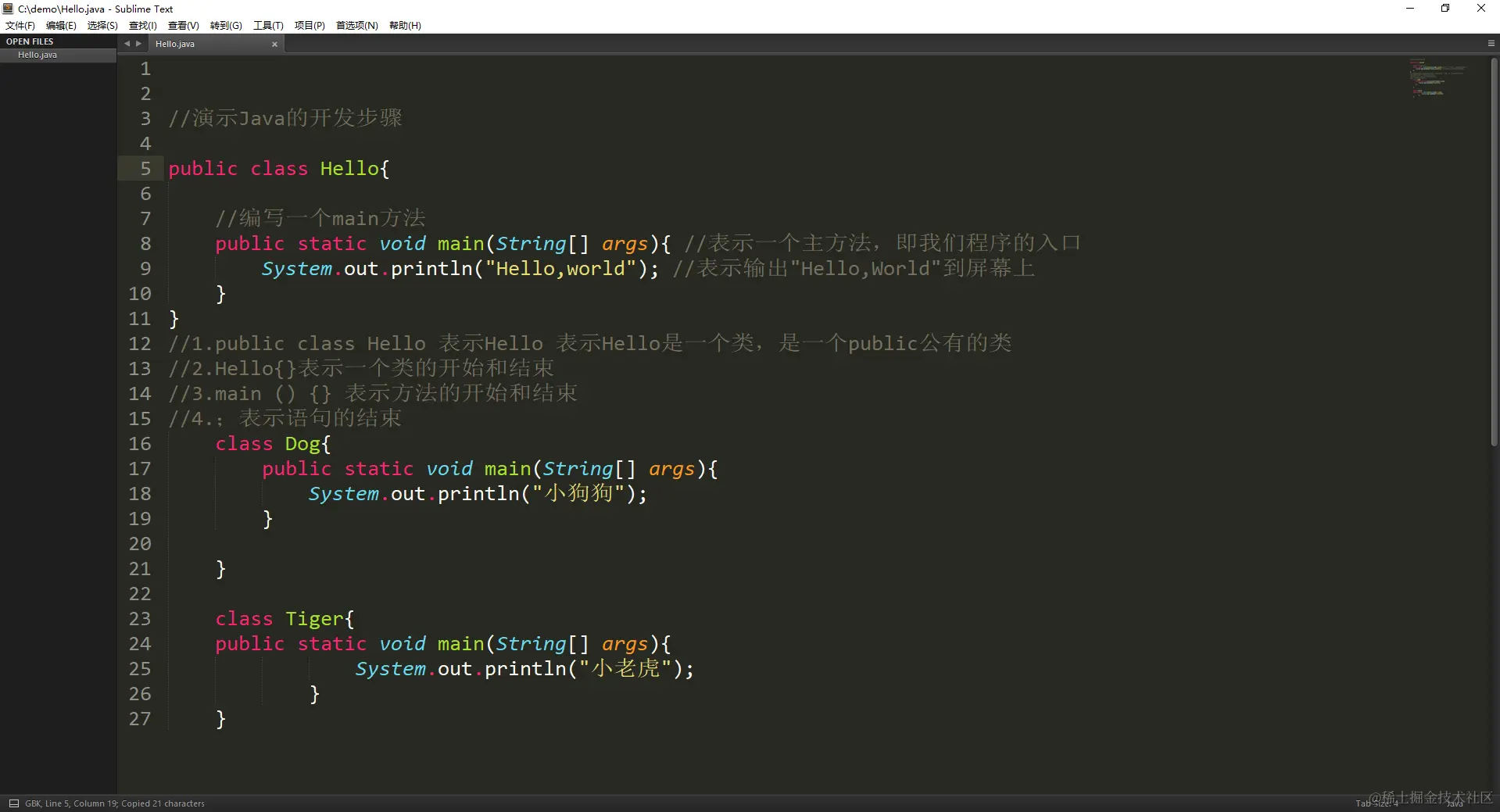Click the "Hello,world" string on line 9
The image size is (1500, 812).
560,269
